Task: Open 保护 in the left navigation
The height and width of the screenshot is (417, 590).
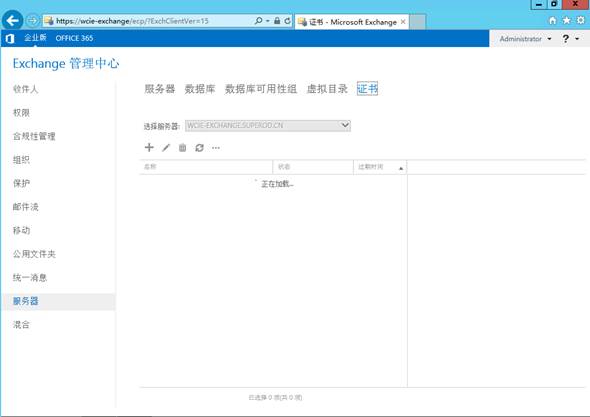Action: tap(21, 183)
